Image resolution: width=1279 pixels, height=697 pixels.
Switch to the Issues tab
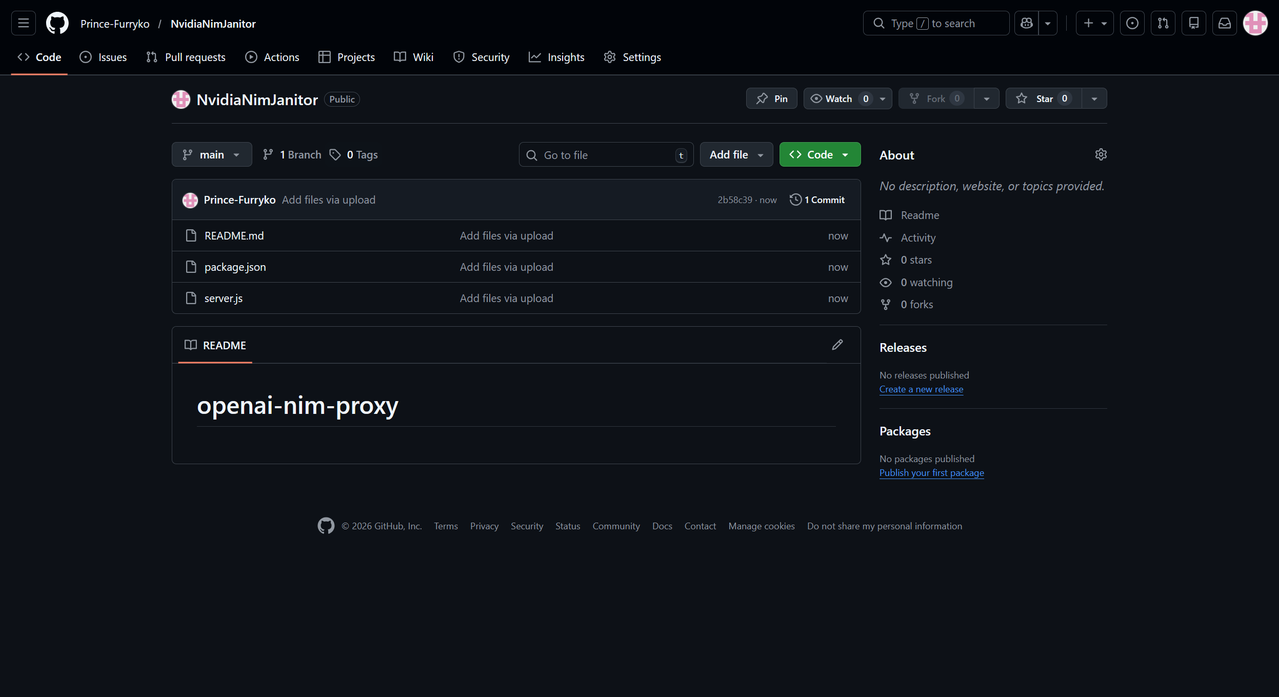pyautogui.click(x=103, y=57)
